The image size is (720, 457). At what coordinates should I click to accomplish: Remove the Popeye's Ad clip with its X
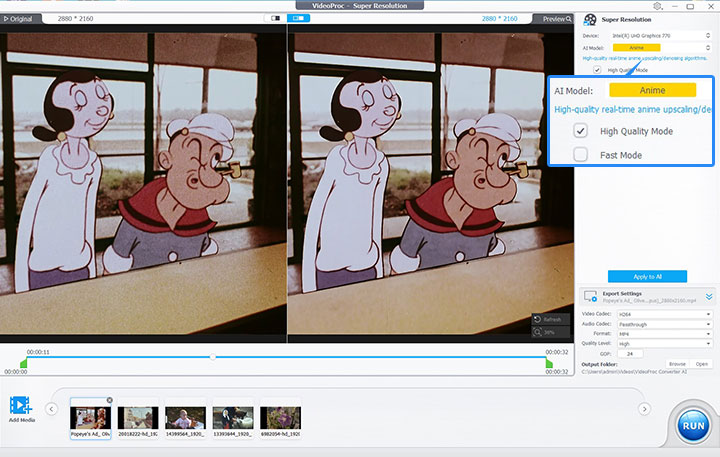pyautogui.click(x=109, y=401)
